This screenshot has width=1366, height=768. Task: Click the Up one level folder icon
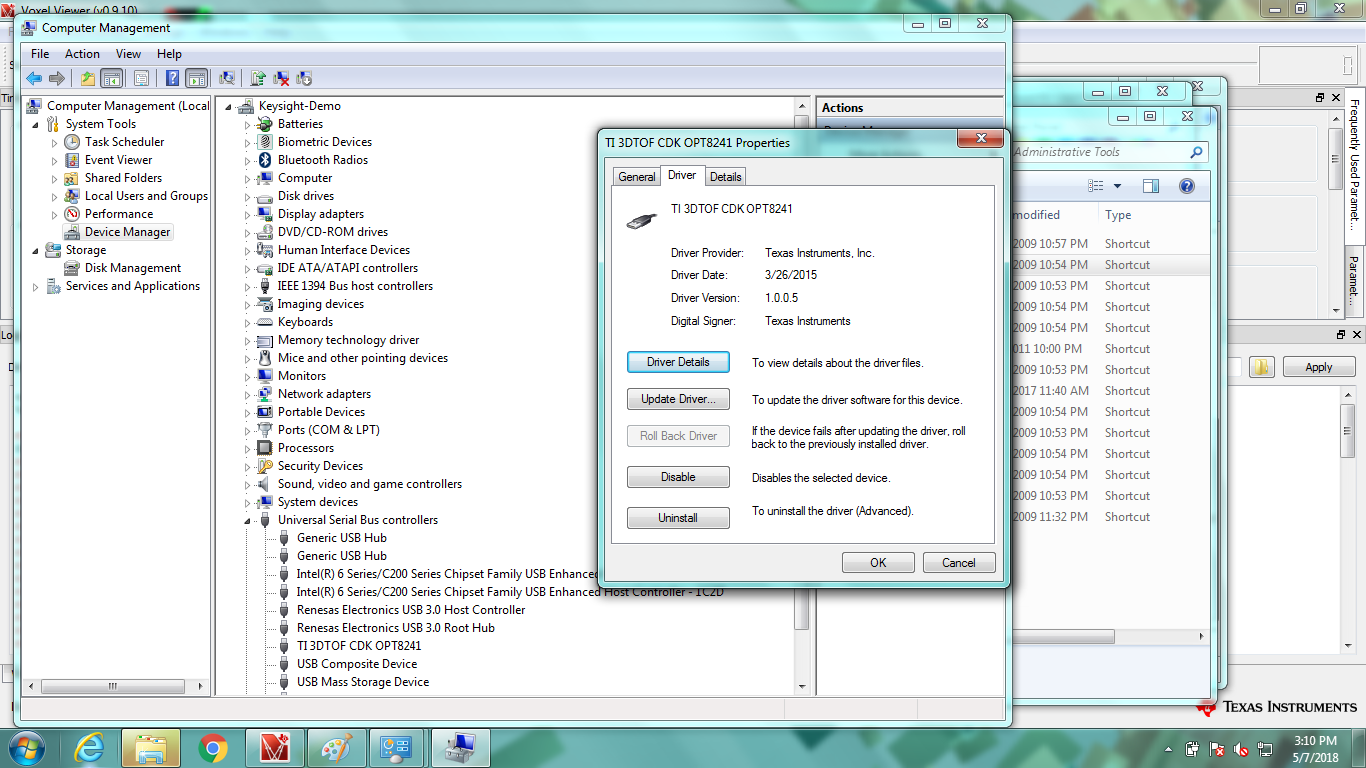pyautogui.click(x=88, y=78)
